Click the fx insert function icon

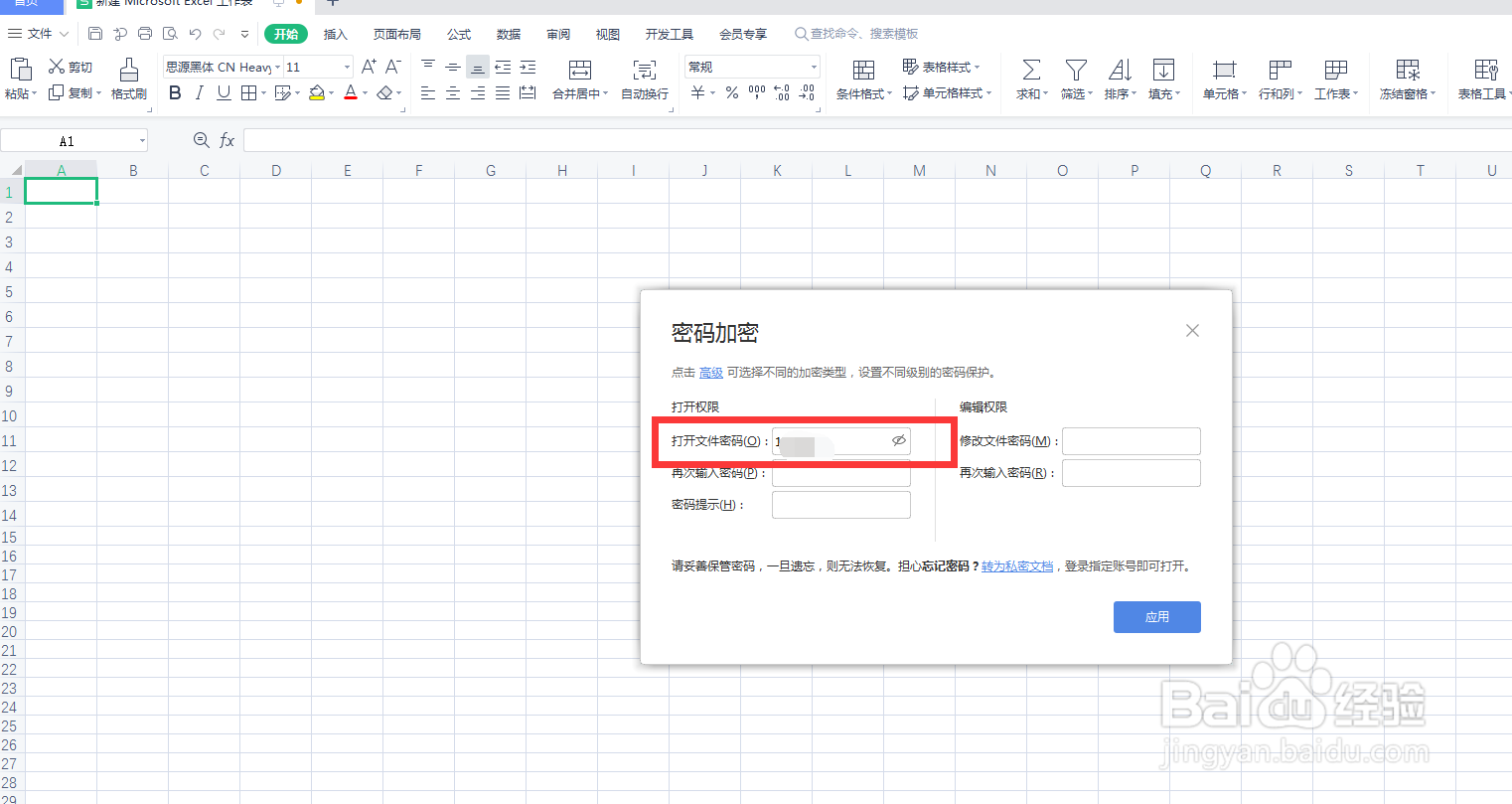[x=227, y=140]
